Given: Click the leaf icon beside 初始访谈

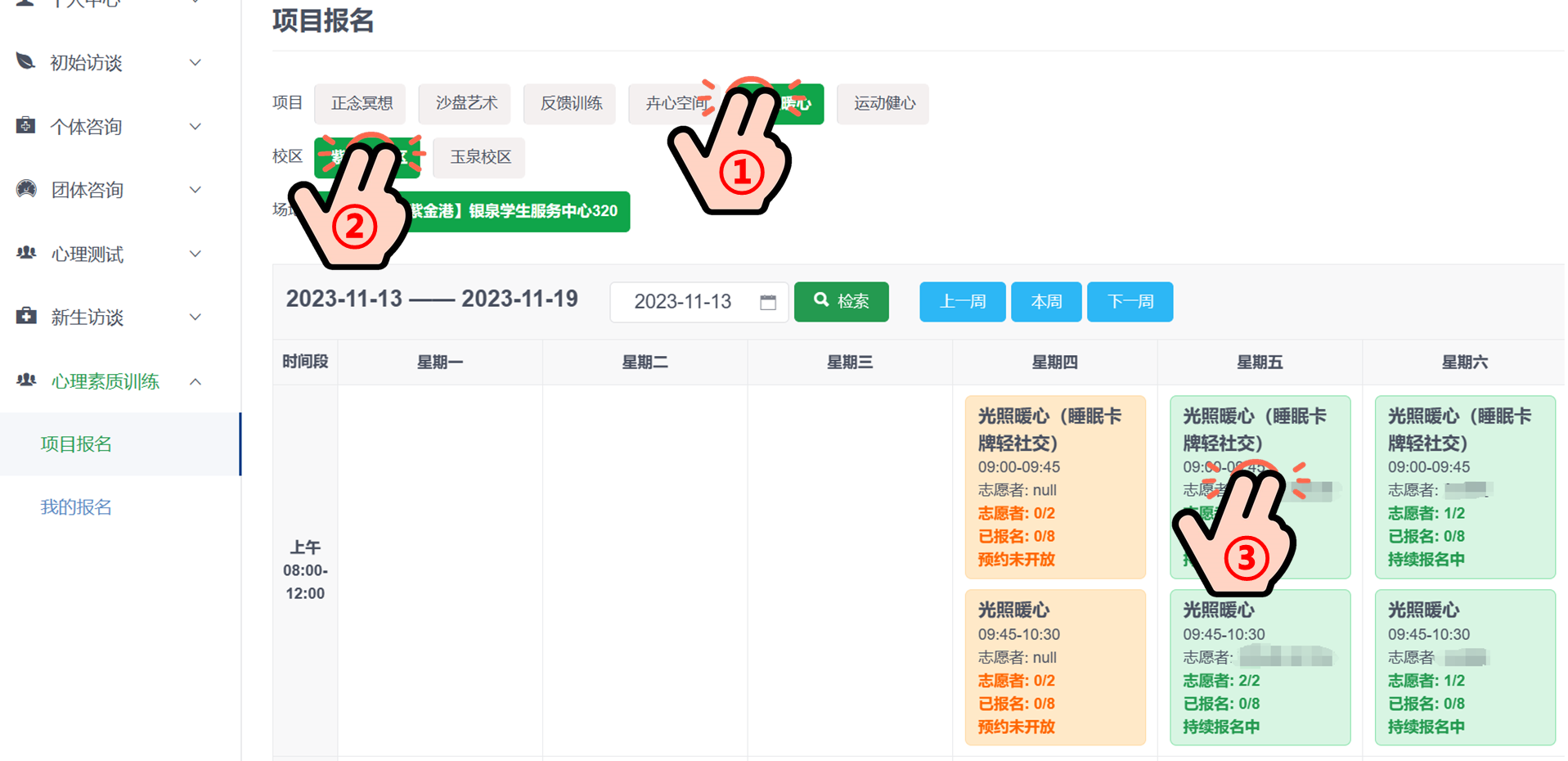Looking at the screenshot, I should pyautogui.click(x=26, y=61).
